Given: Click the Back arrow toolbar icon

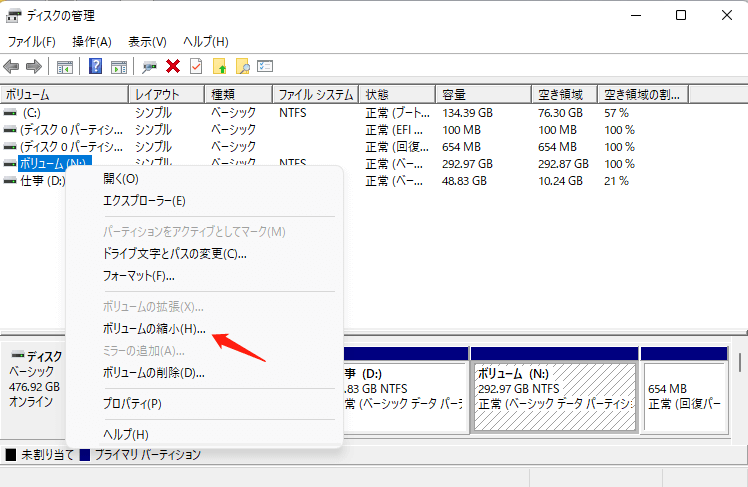Looking at the screenshot, I should (x=11, y=67).
